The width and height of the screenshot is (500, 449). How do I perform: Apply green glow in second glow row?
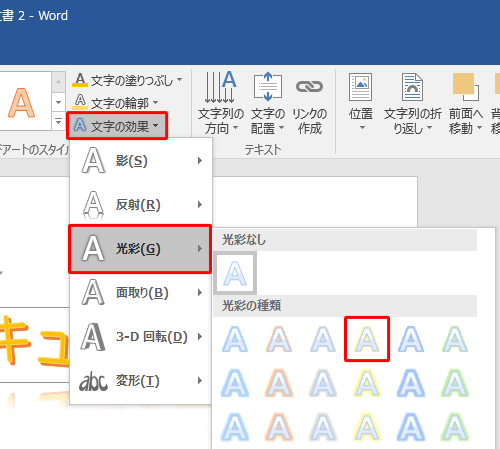[455, 383]
